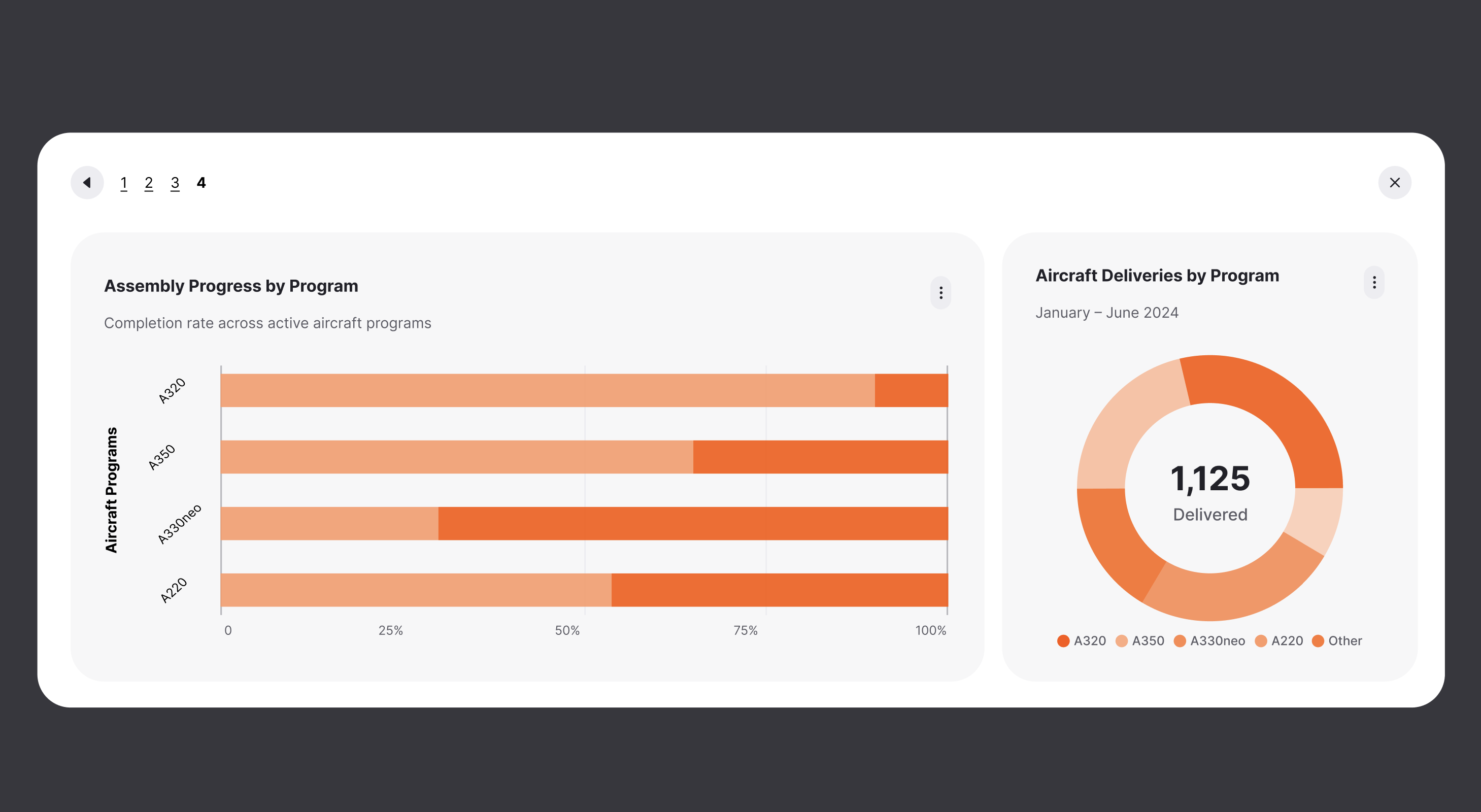
Task: Click A330neo remaining dark bar segment
Action: pos(693,523)
